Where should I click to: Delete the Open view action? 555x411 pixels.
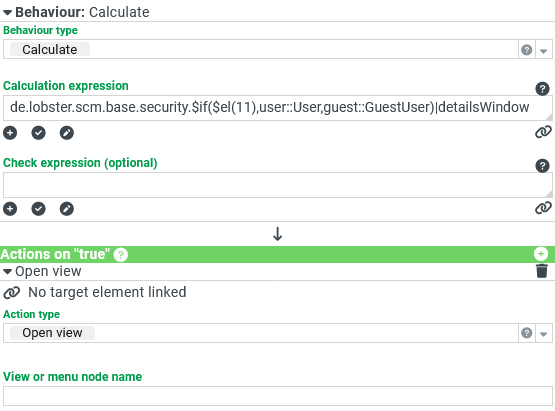(542, 271)
